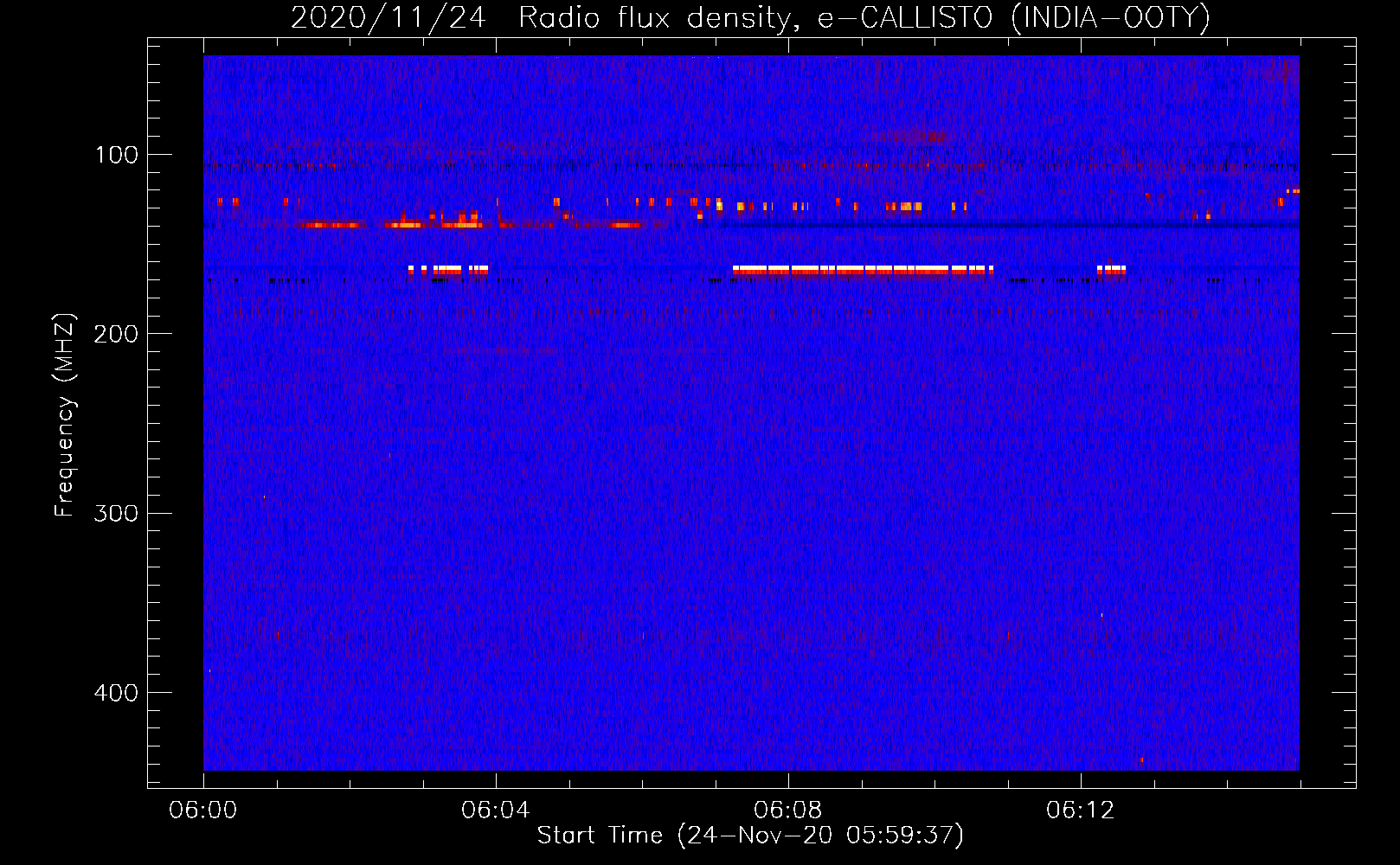Screen dimensions: 1400x865
Task: Click the Start Time axis caption
Action: click(750, 836)
